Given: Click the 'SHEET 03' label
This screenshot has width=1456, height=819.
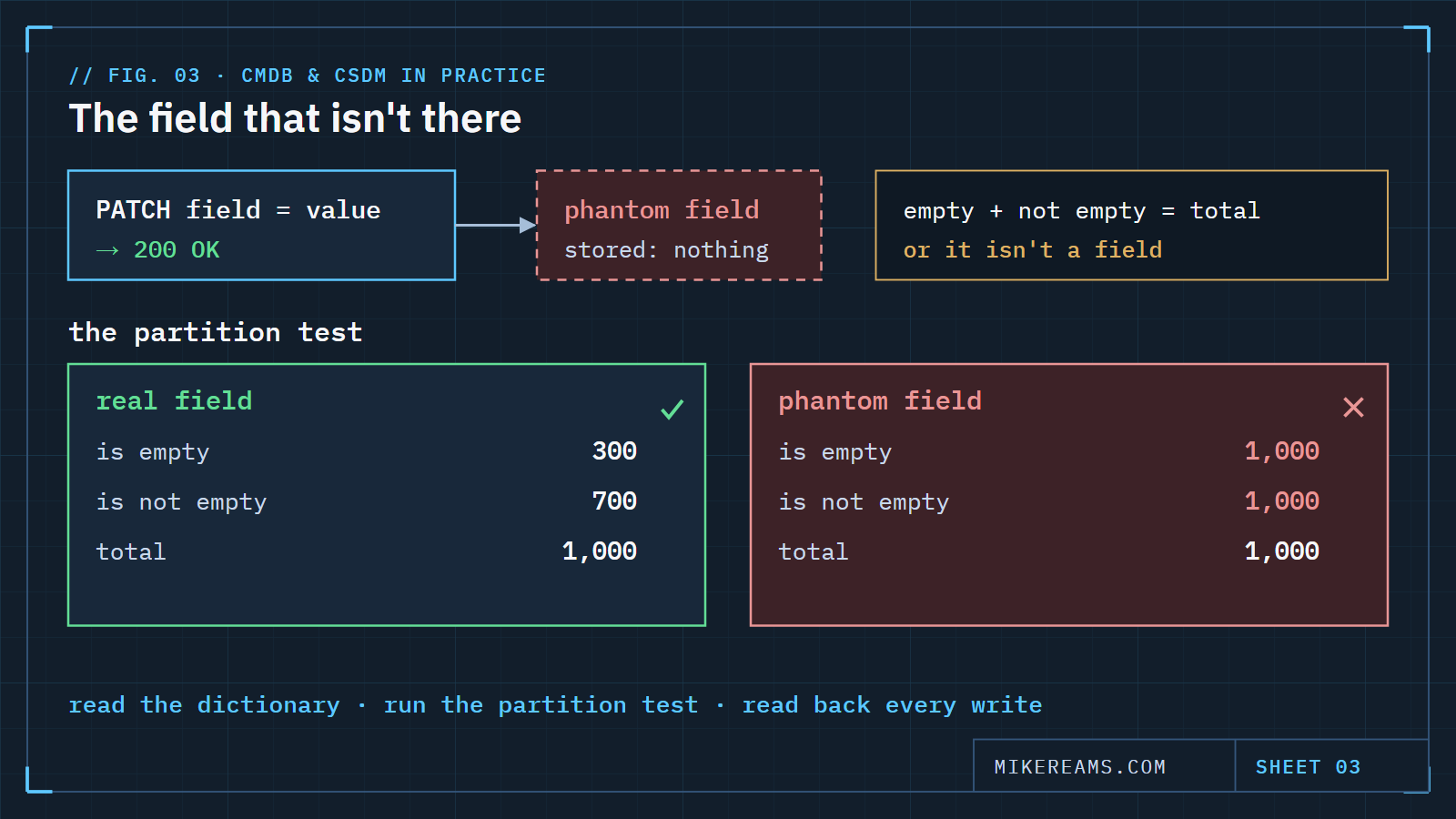Looking at the screenshot, I should click(1308, 767).
